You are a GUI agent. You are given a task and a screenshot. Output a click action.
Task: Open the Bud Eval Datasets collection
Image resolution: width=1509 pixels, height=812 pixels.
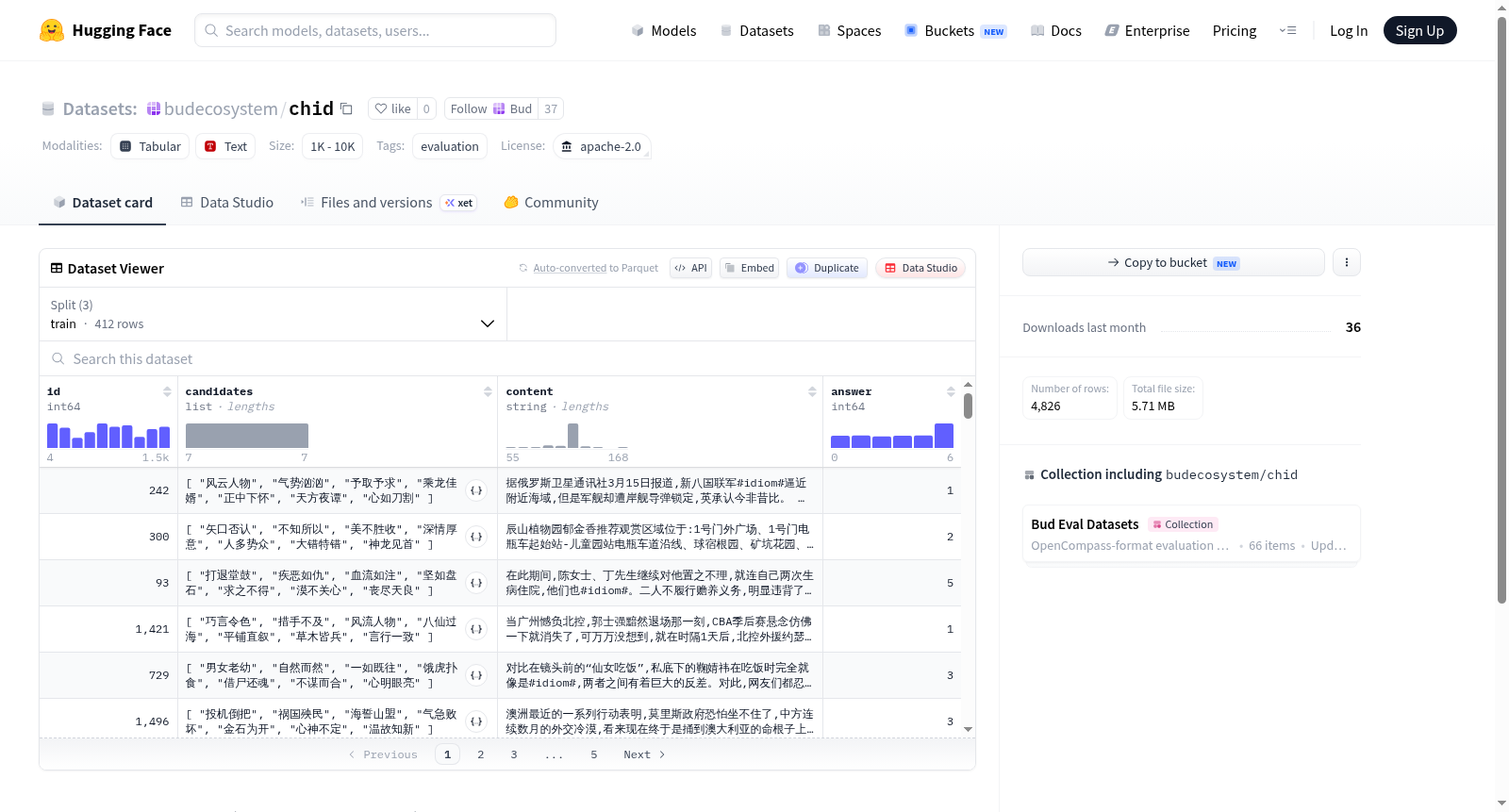[x=1191, y=534]
